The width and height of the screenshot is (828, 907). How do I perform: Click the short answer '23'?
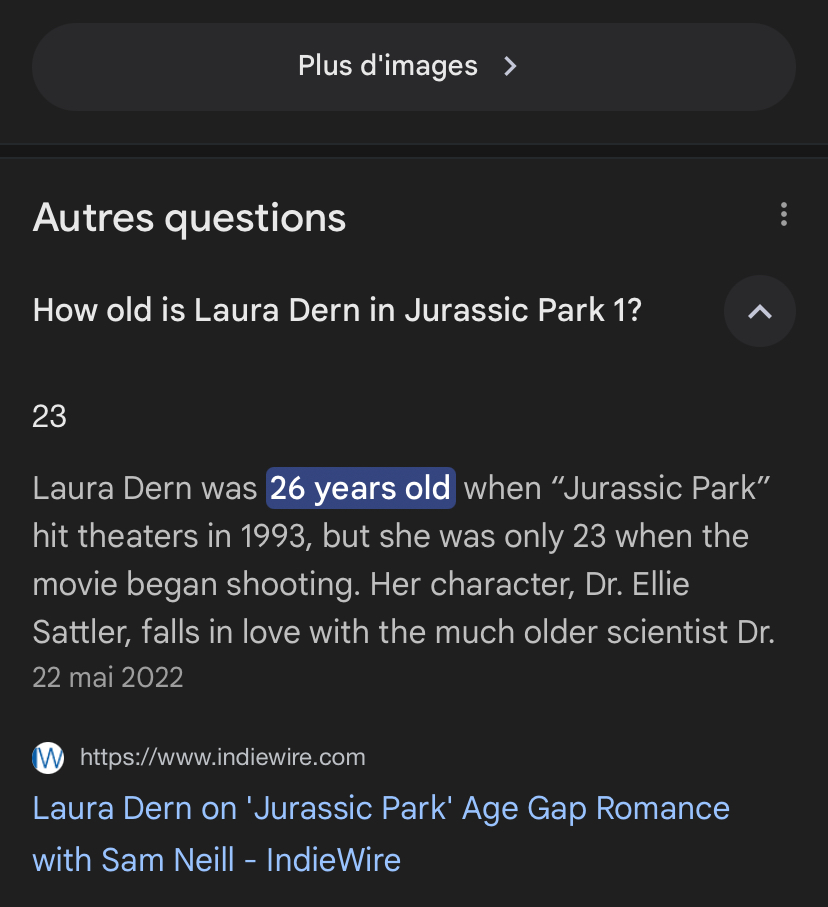pyautogui.click(x=50, y=416)
